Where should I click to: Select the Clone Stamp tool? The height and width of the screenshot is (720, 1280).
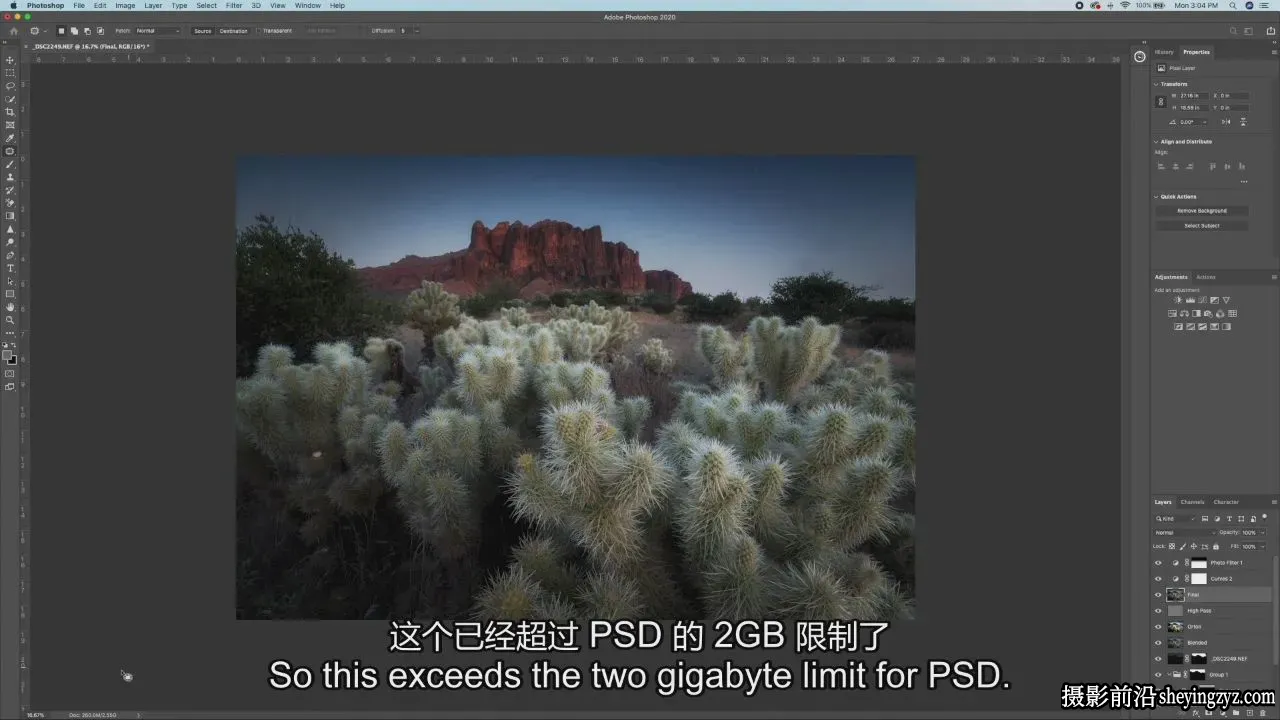click(10, 177)
